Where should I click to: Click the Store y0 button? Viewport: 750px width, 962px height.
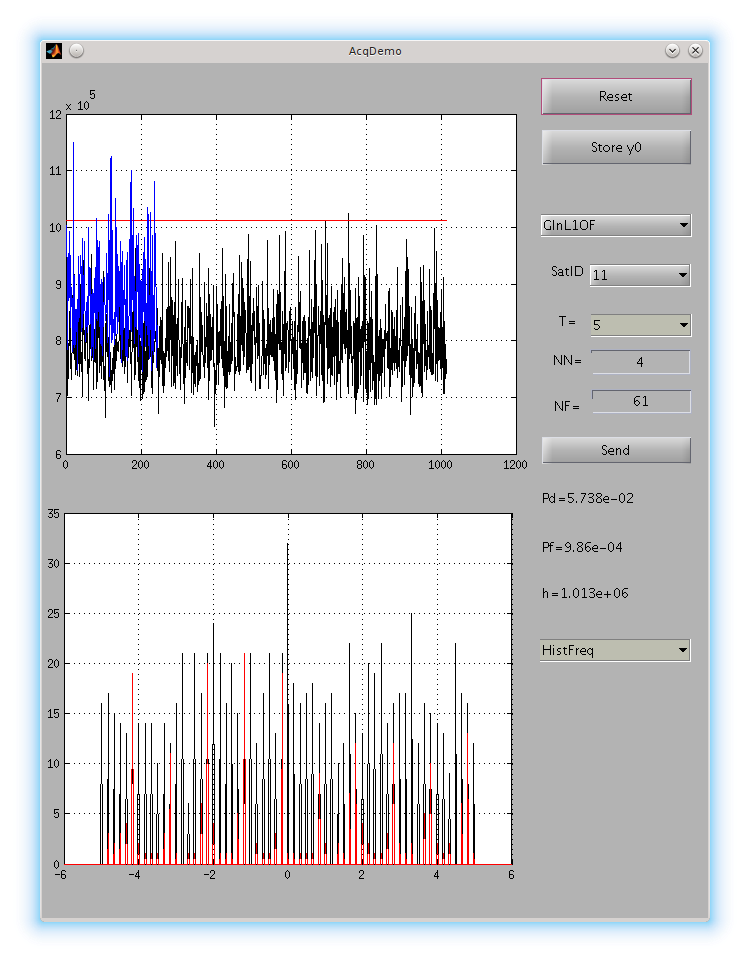tap(616, 147)
